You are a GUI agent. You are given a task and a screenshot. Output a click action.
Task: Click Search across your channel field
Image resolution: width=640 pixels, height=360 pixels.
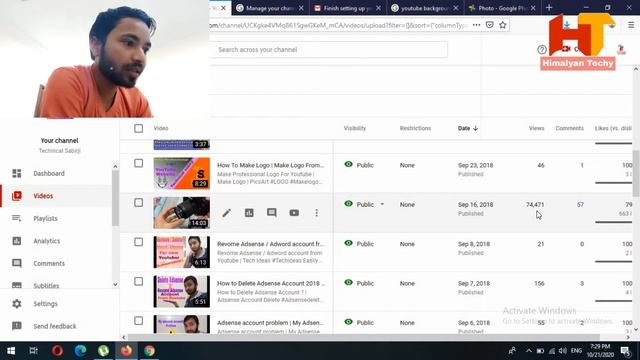(x=329, y=50)
